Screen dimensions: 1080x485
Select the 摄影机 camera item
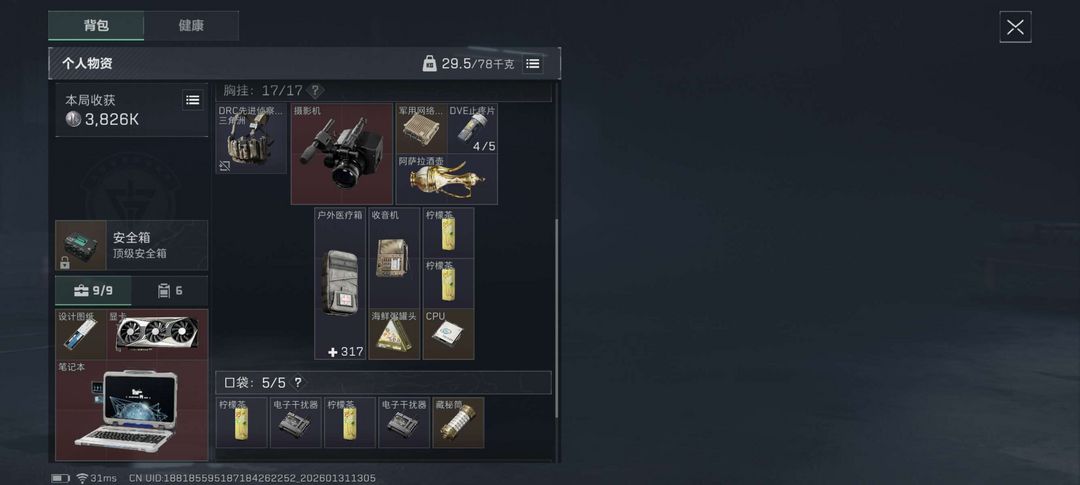tap(342, 154)
